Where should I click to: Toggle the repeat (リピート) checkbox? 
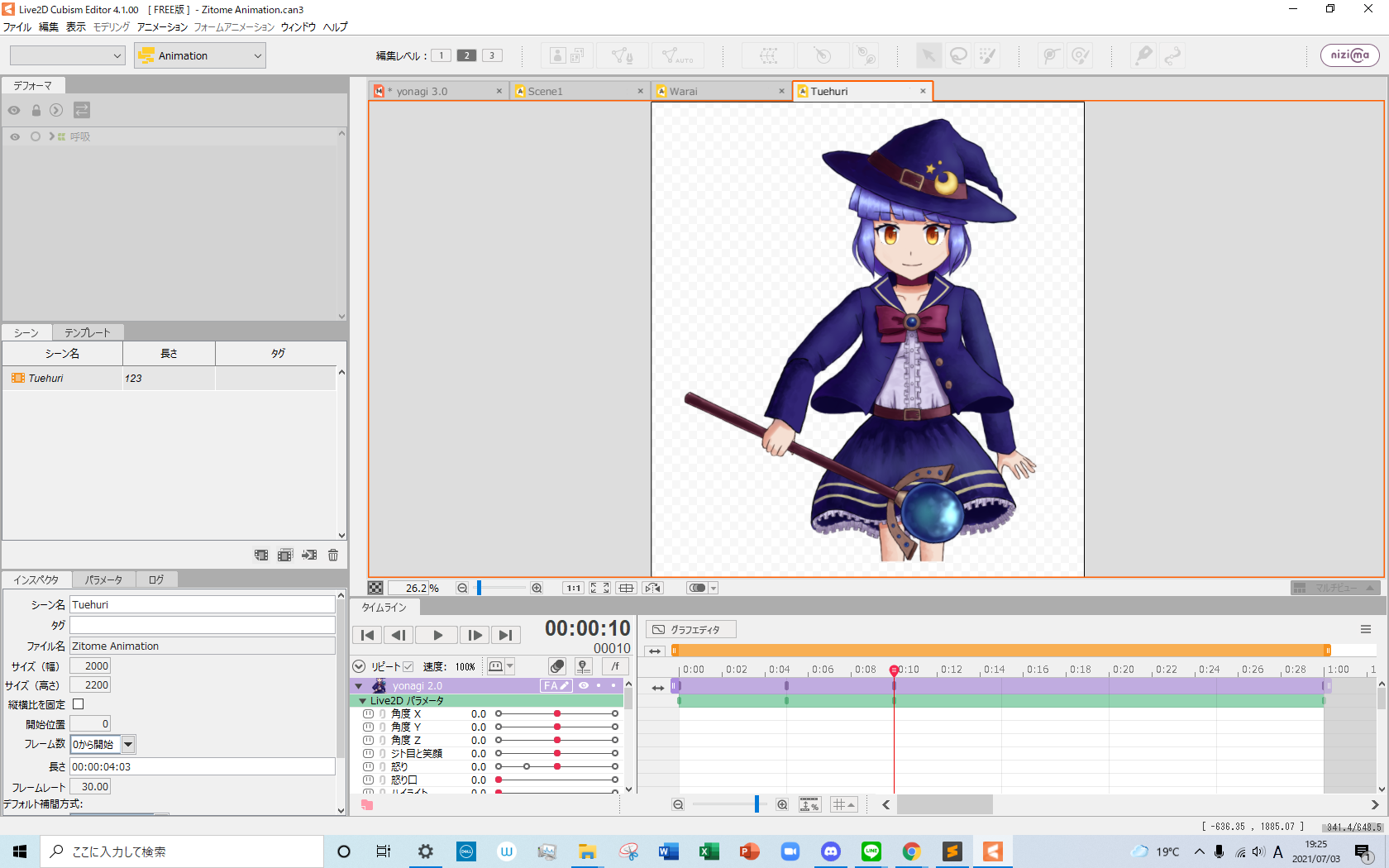click(408, 666)
